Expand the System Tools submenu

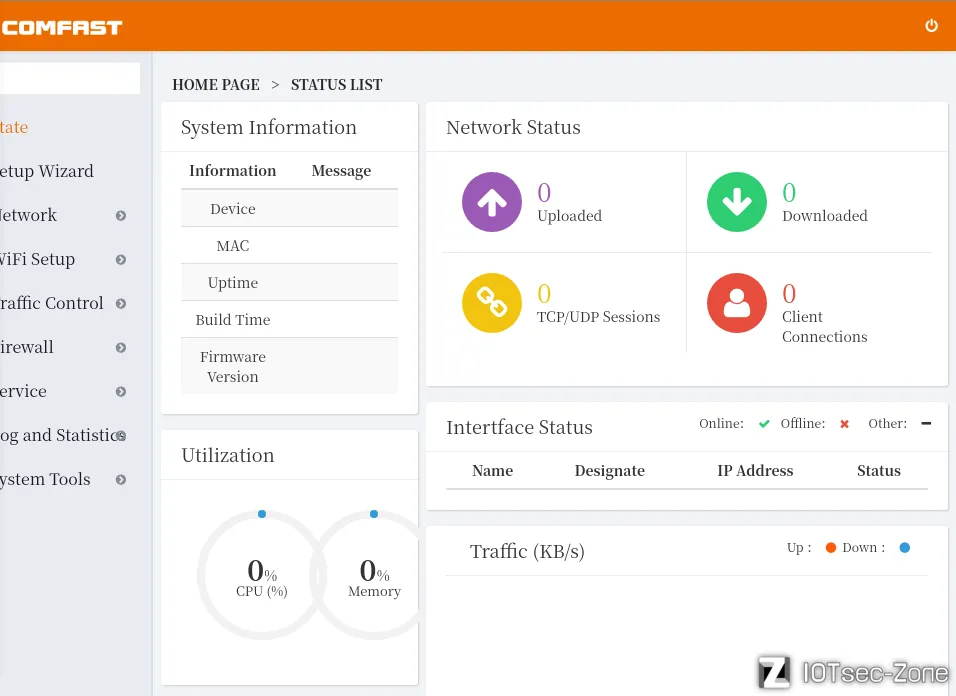pyautogui.click(x=121, y=480)
